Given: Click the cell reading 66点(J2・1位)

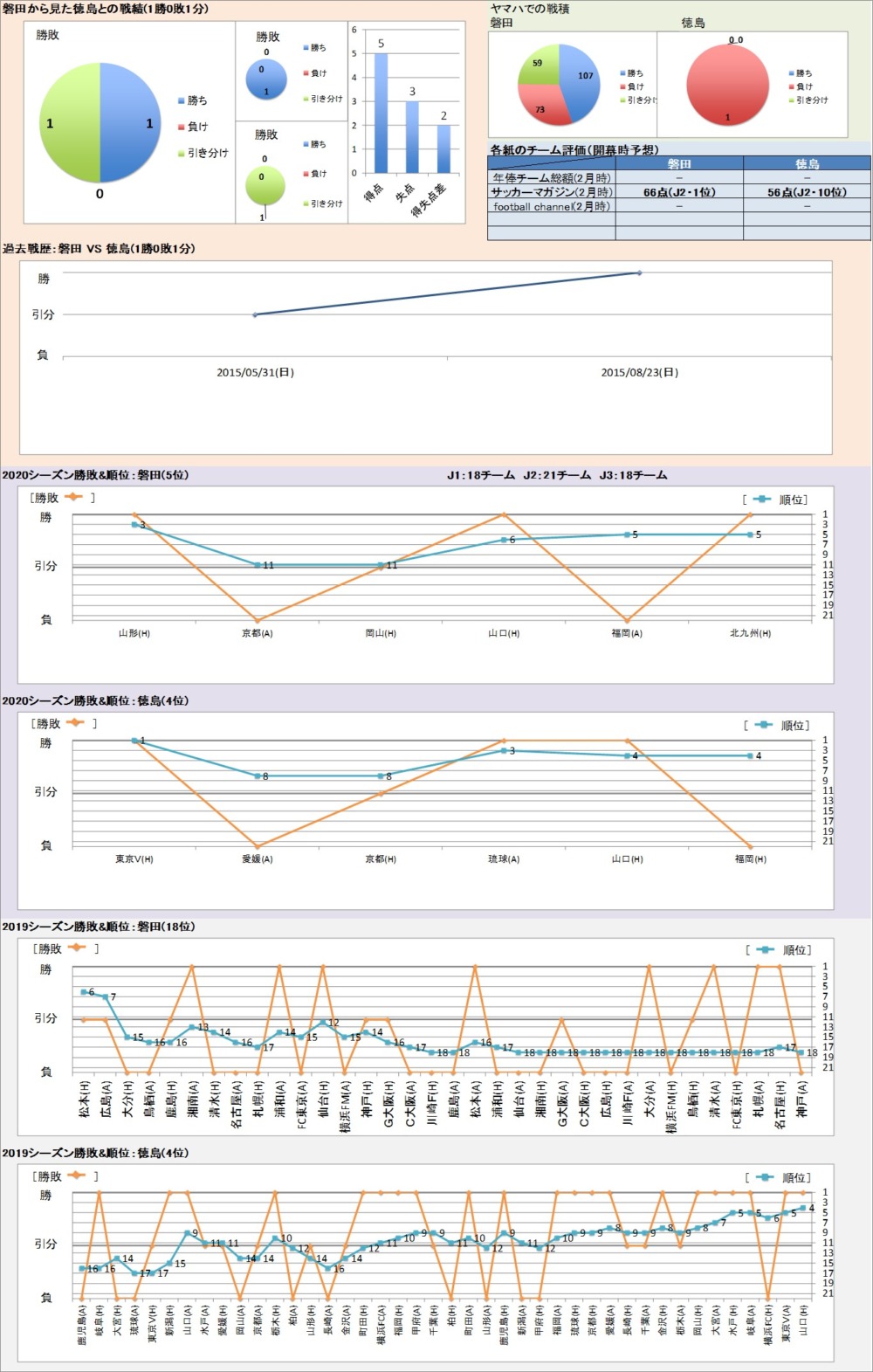Looking at the screenshot, I should [679, 192].
